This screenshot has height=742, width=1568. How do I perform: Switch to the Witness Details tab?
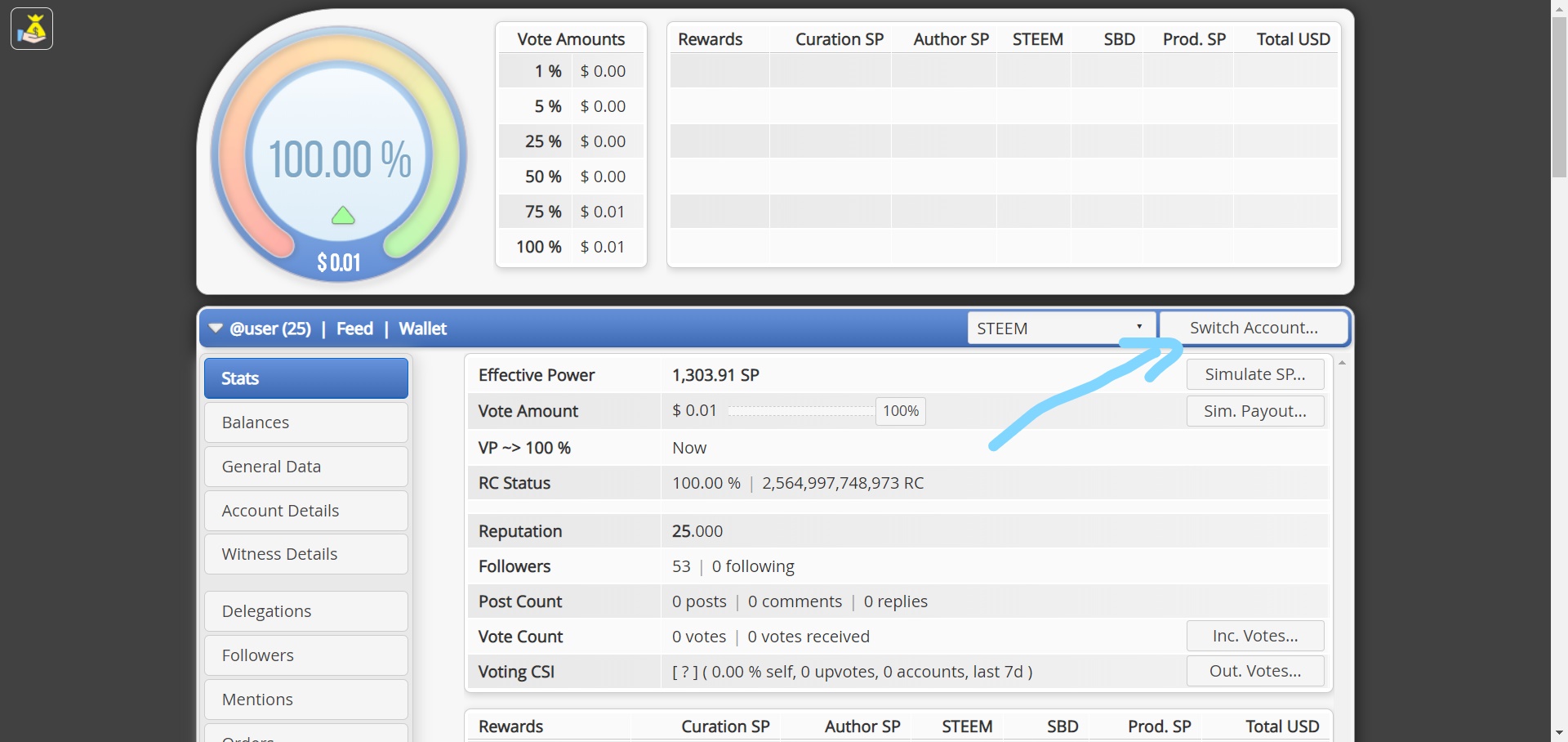point(306,554)
